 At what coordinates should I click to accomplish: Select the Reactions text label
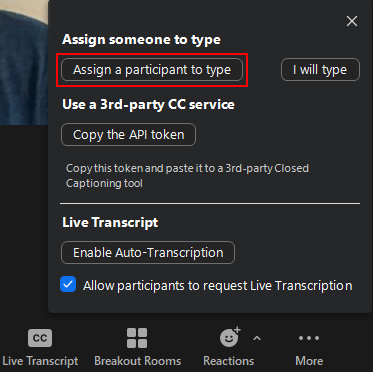click(x=229, y=361)
